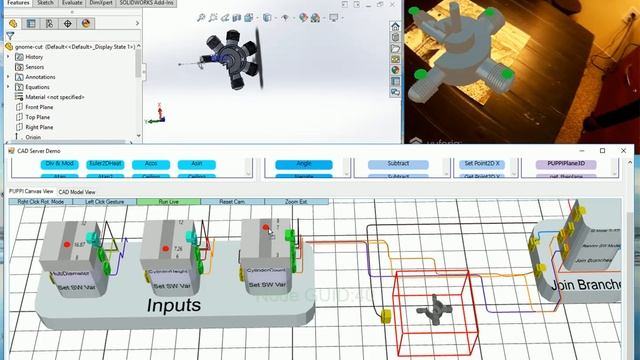Click the Hide/Show Items eye icon
The height and width of the screenshot is (360, 640).
click(285, 18)
